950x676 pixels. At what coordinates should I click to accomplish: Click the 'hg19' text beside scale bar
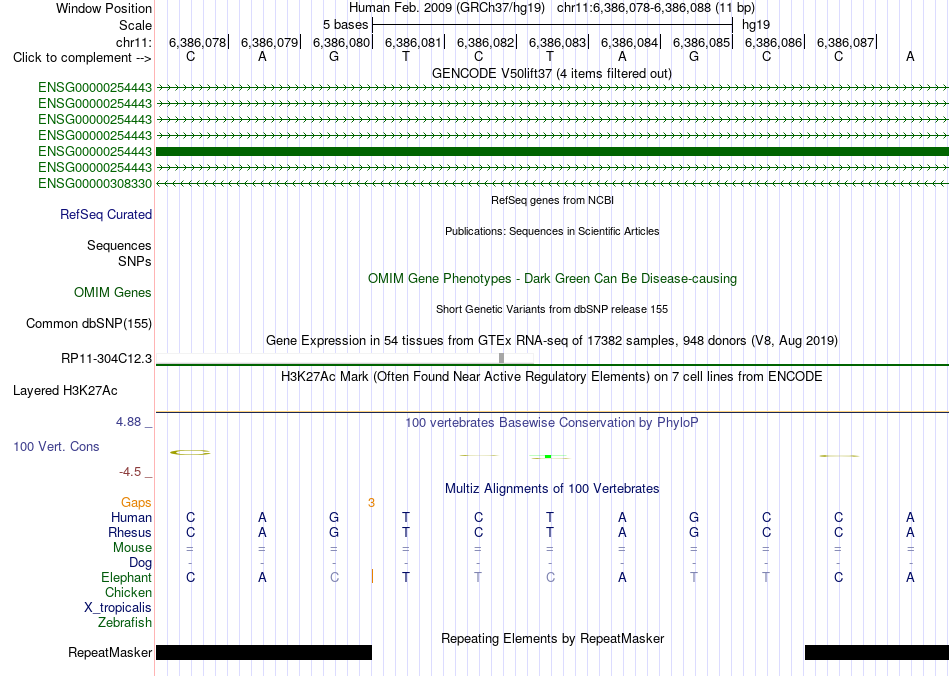[756, 25]
